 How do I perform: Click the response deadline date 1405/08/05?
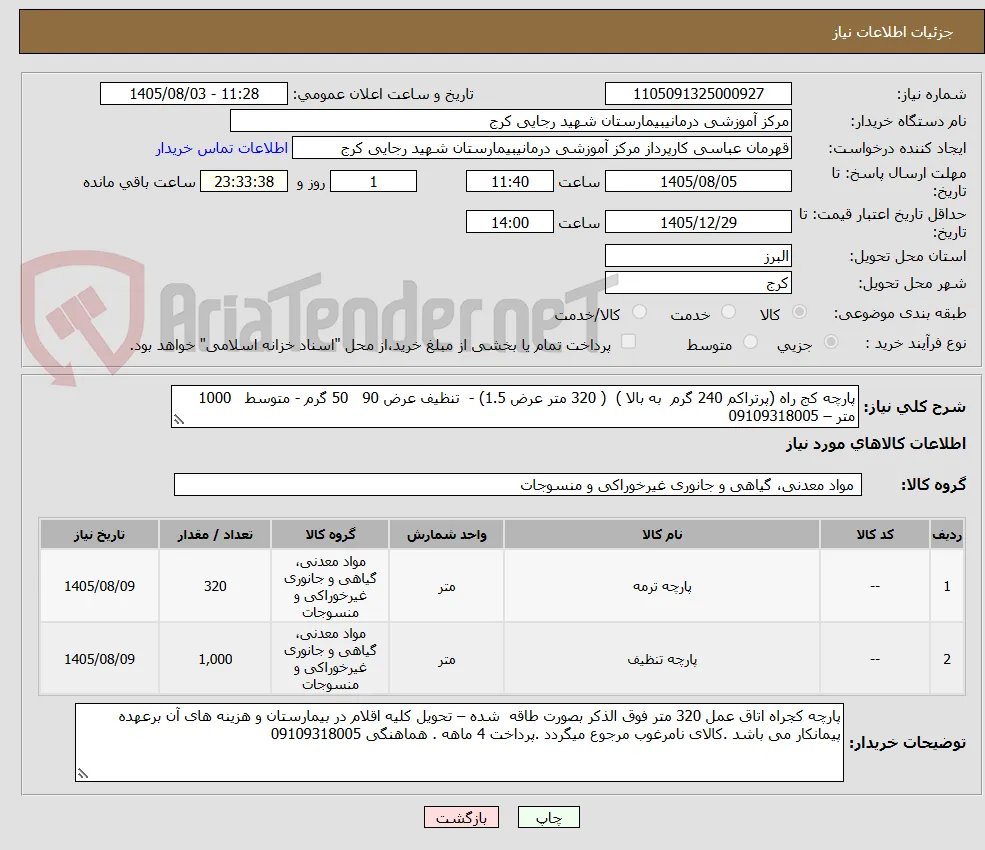[698, 182]
